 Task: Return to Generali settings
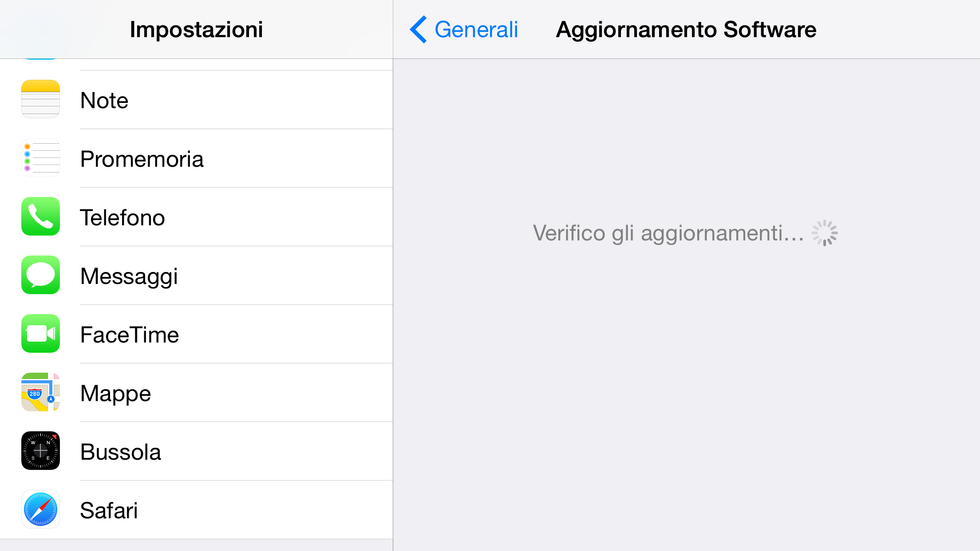pos(476,29)
